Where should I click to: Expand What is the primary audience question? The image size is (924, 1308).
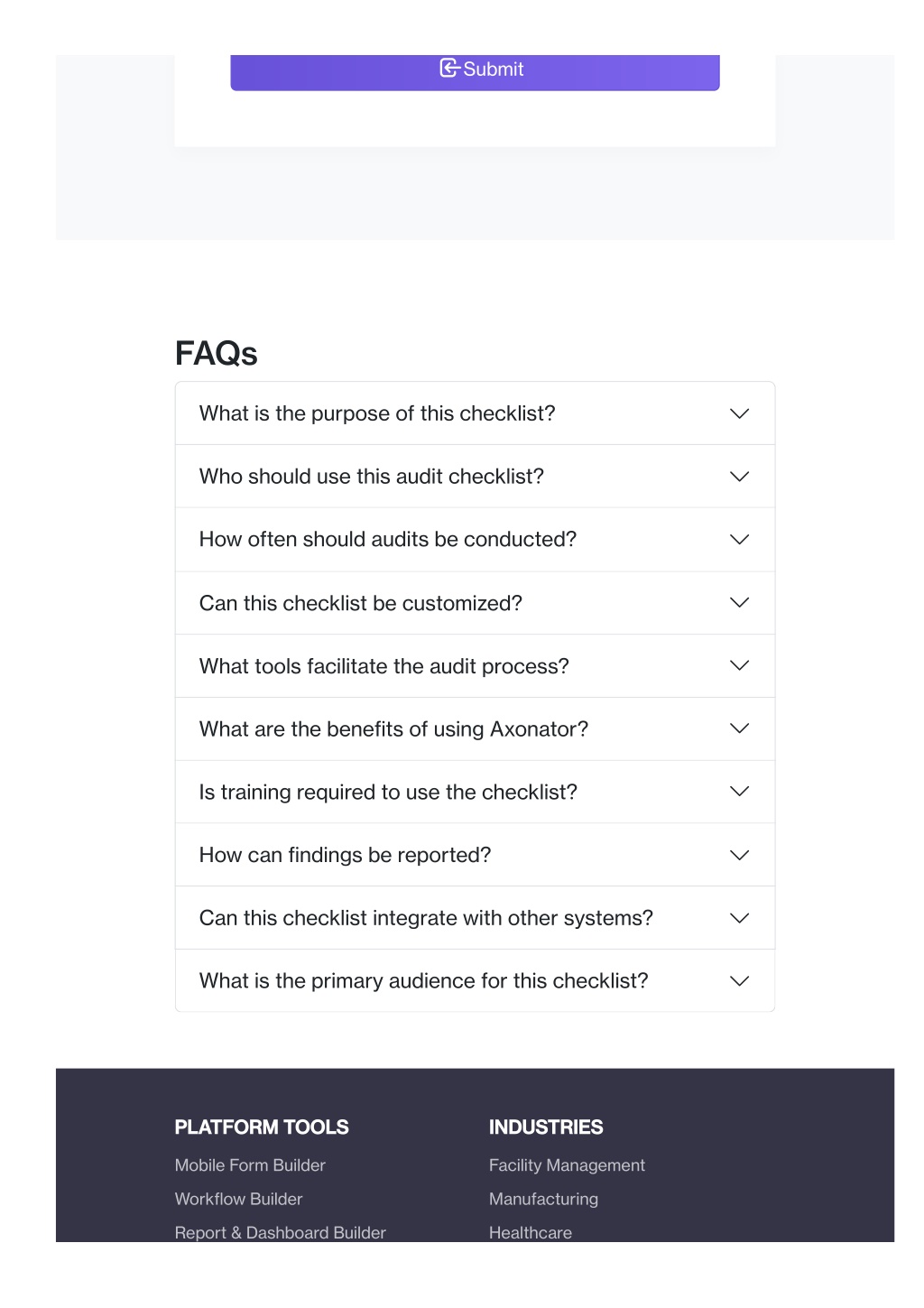pos(475,980)
